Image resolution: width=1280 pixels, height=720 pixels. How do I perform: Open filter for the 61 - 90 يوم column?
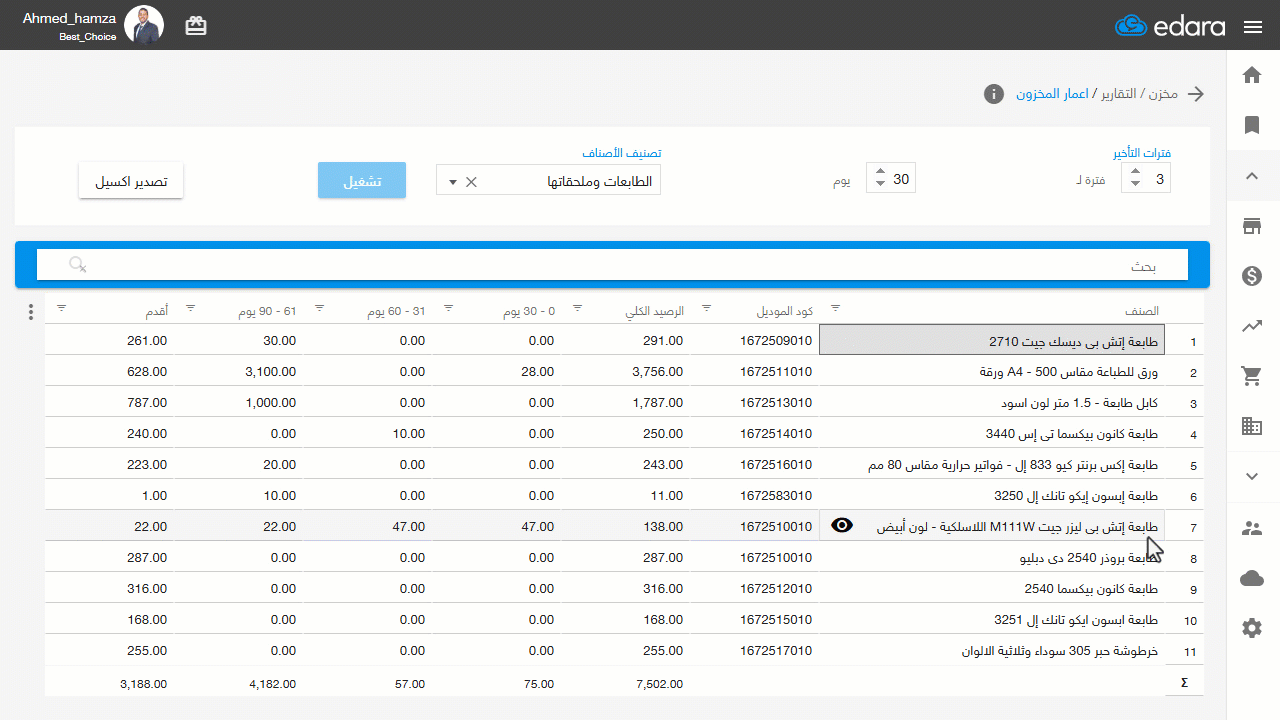[191, 308]
